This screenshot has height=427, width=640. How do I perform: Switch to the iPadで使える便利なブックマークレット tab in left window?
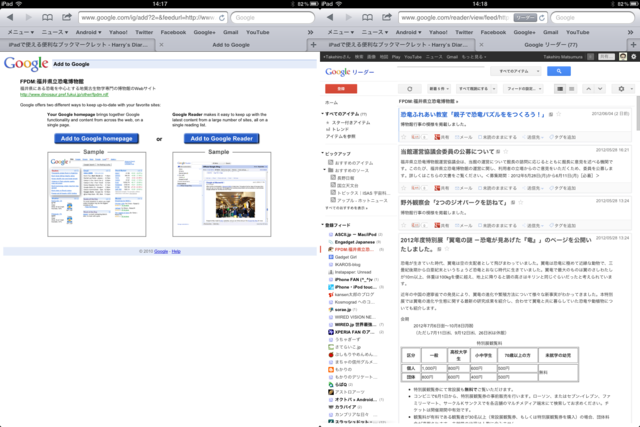[x=78, y=44]
